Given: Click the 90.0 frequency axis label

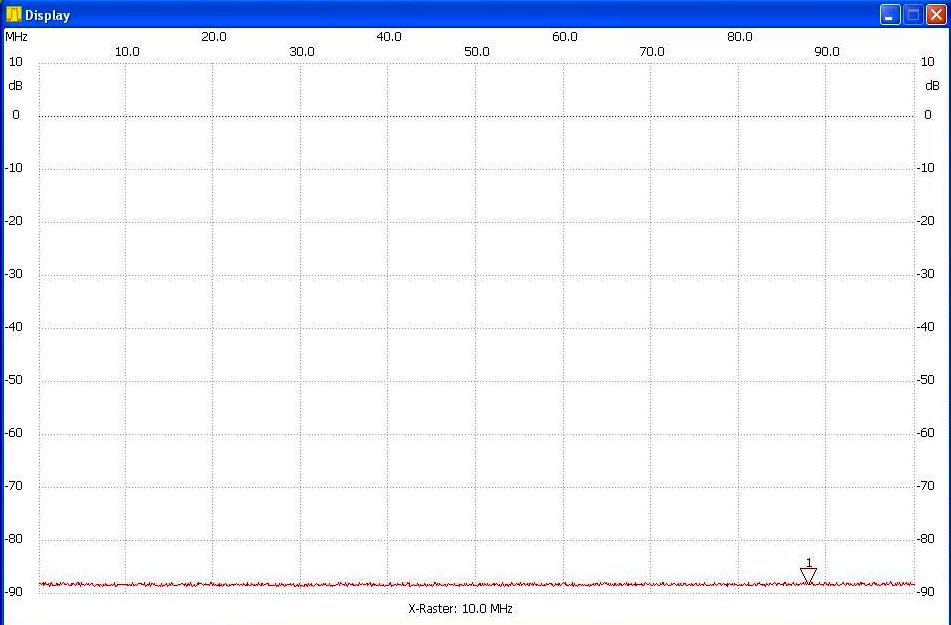Looking at the screenshot, I should coord(827,52).
